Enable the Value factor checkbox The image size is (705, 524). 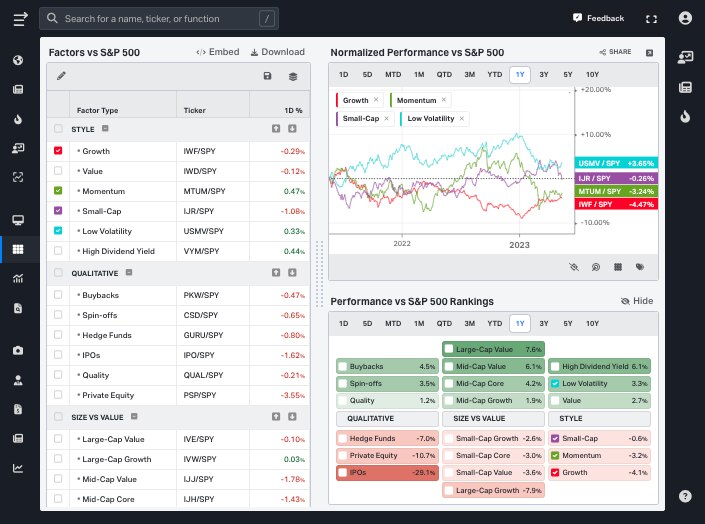point(58,171)
